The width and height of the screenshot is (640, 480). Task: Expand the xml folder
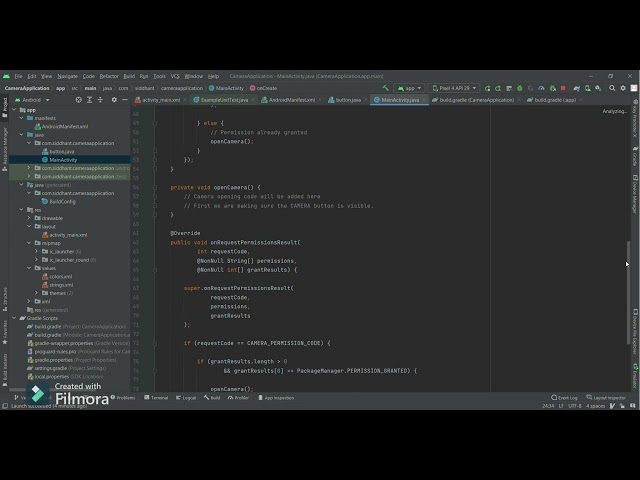point(29,301)
